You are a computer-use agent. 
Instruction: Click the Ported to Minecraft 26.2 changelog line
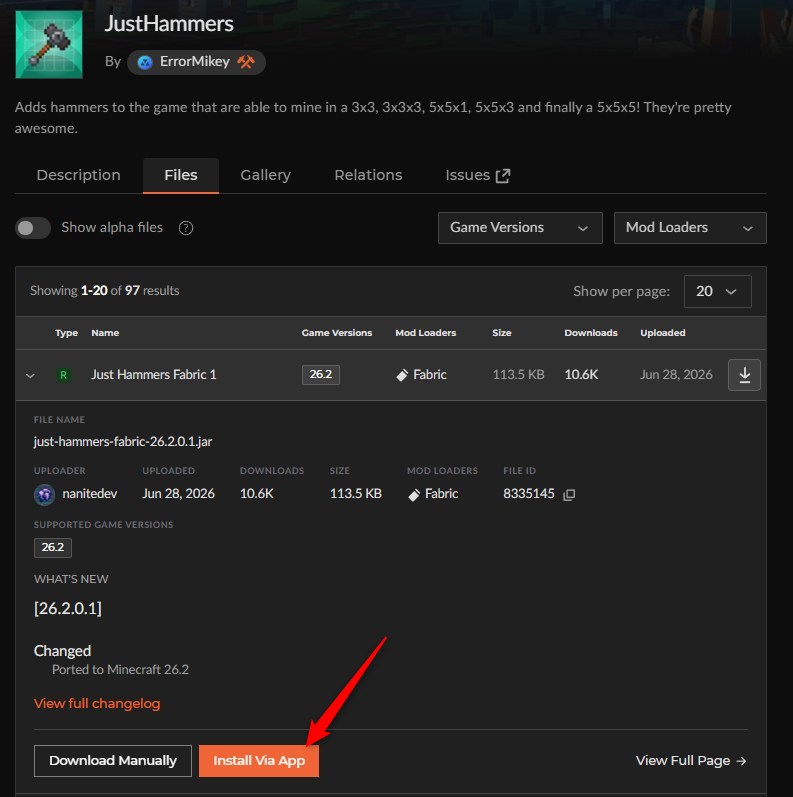120,670
